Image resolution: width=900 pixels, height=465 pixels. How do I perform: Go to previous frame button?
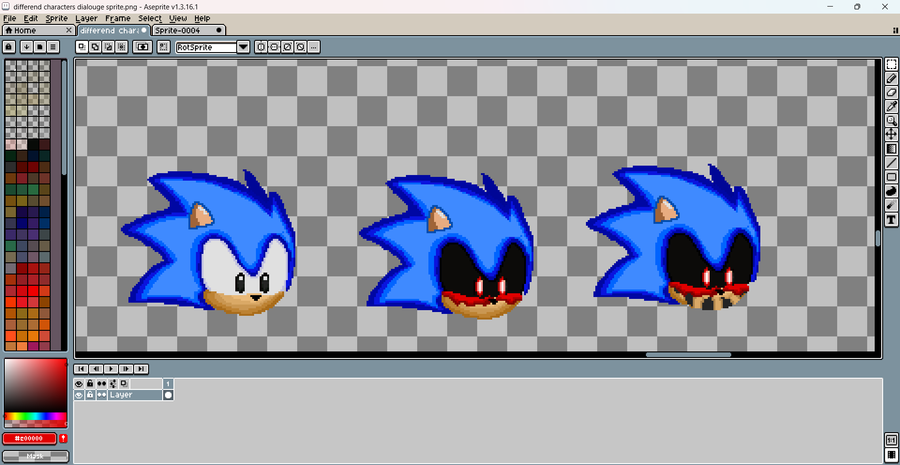click(96, 369)
